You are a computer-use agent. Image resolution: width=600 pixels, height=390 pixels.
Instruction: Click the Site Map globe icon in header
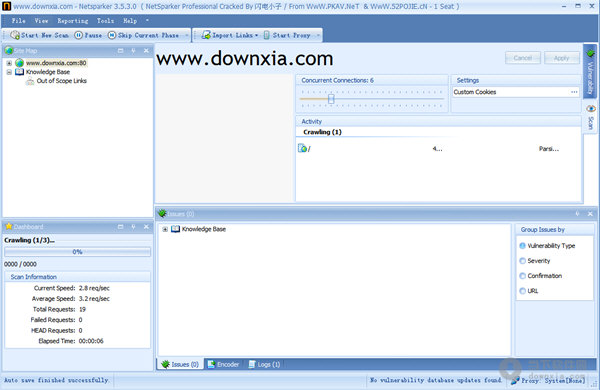click(x=9, y=51)
